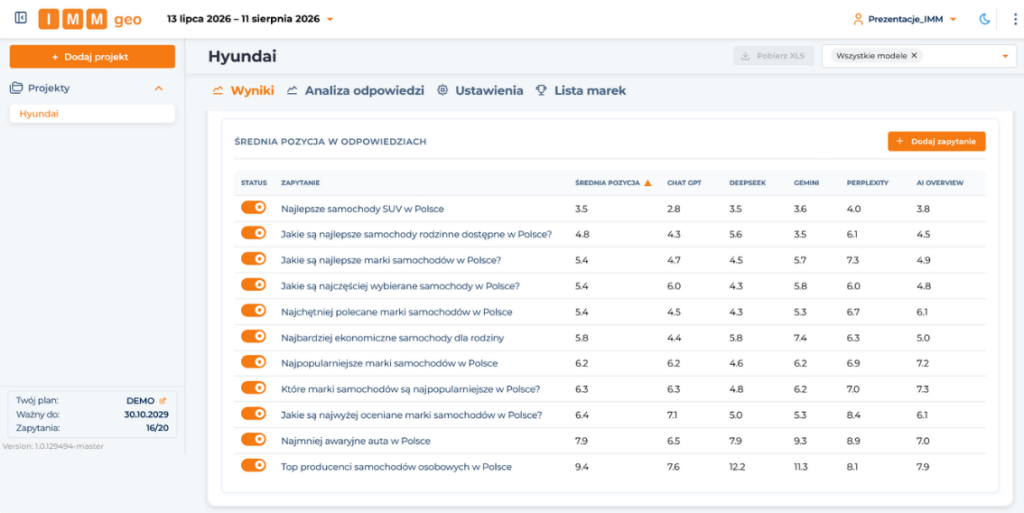Toggle status for najczęściej wybierane samochody query
This screenshot has width=1024, height=513.
pos(253,285)
